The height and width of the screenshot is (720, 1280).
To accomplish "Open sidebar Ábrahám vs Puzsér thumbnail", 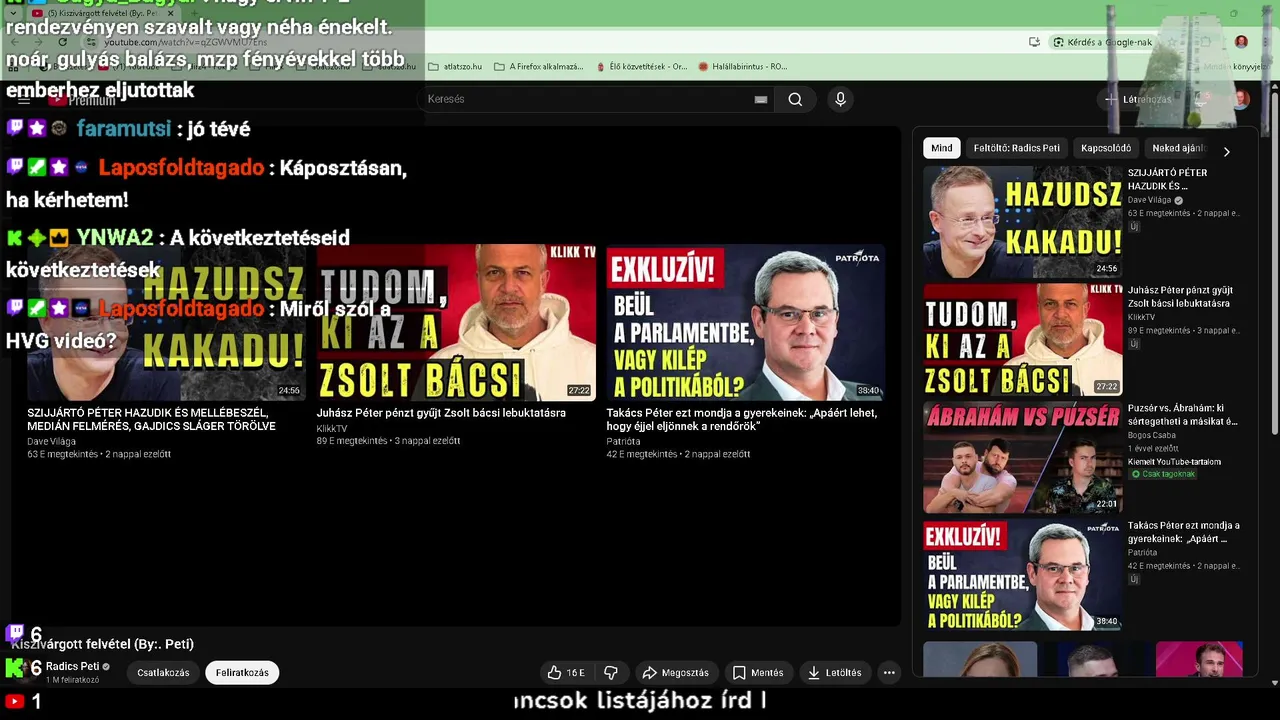I will tap(1023, 458).
